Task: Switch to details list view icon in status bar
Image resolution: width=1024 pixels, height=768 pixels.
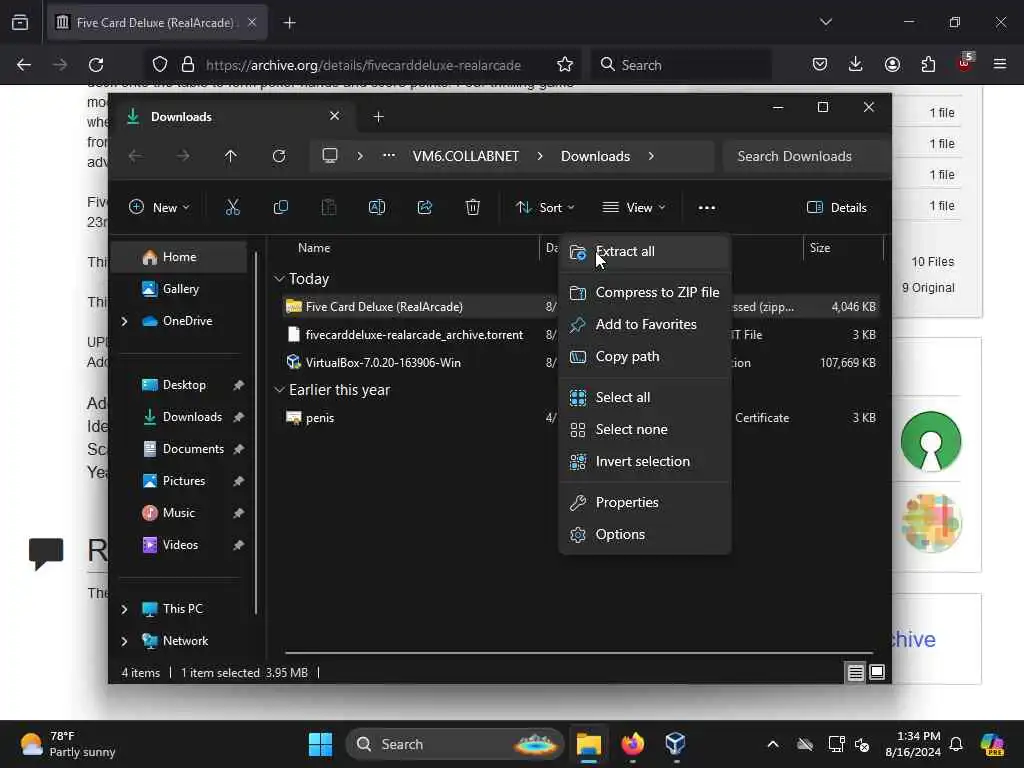Action: click(856, 672)
